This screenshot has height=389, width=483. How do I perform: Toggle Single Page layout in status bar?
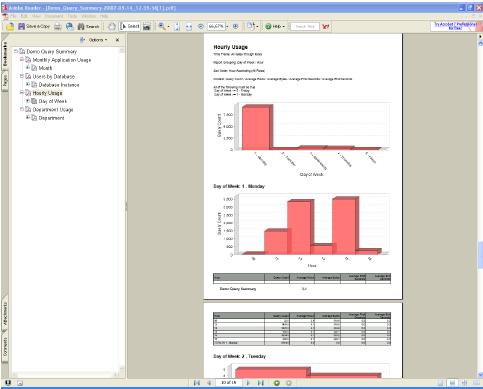pos(441,383)
